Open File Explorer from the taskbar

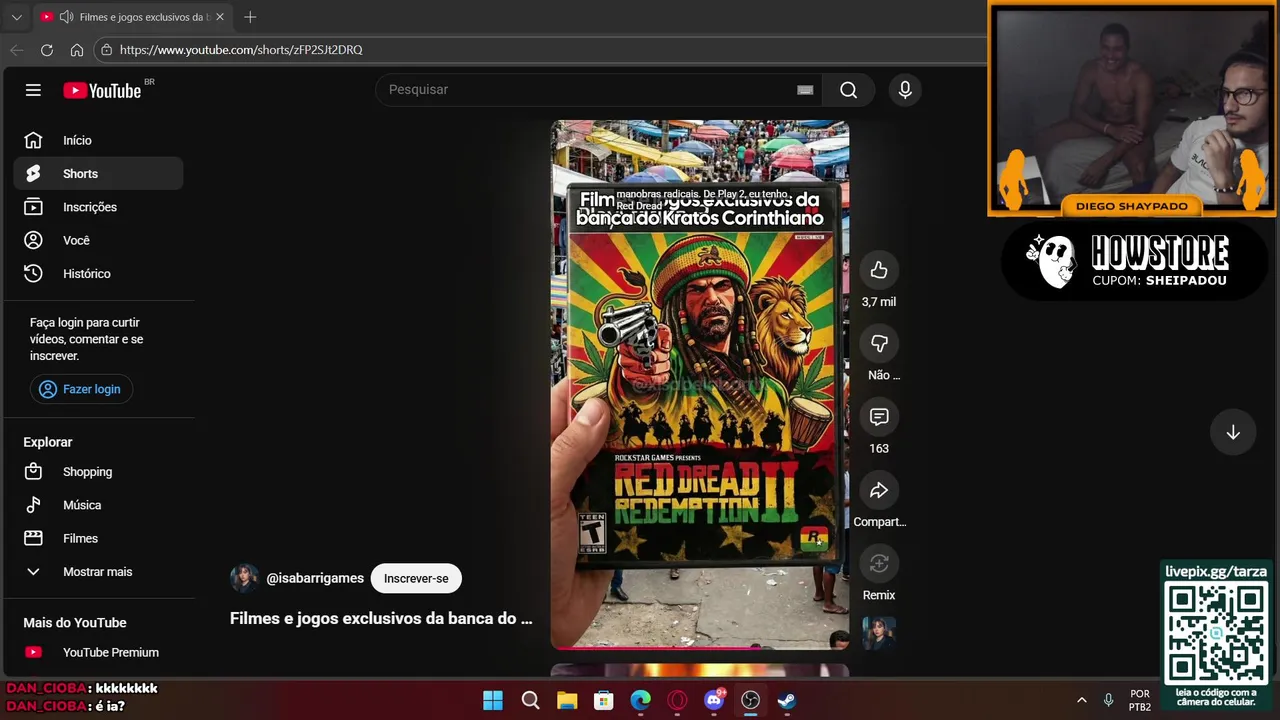567,701
